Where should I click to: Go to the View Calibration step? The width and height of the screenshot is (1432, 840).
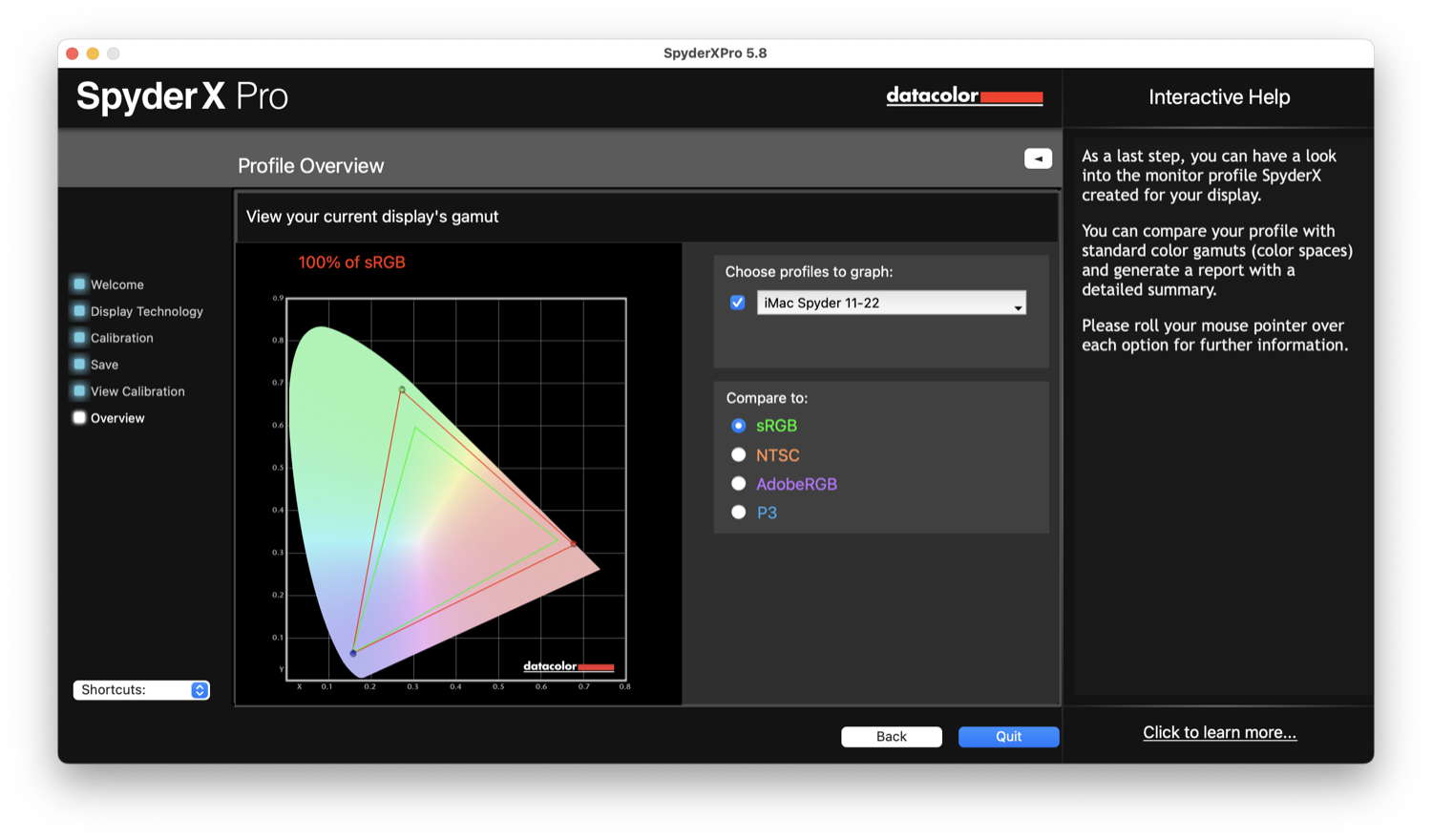pyautogui.click(x=137, y=391)
